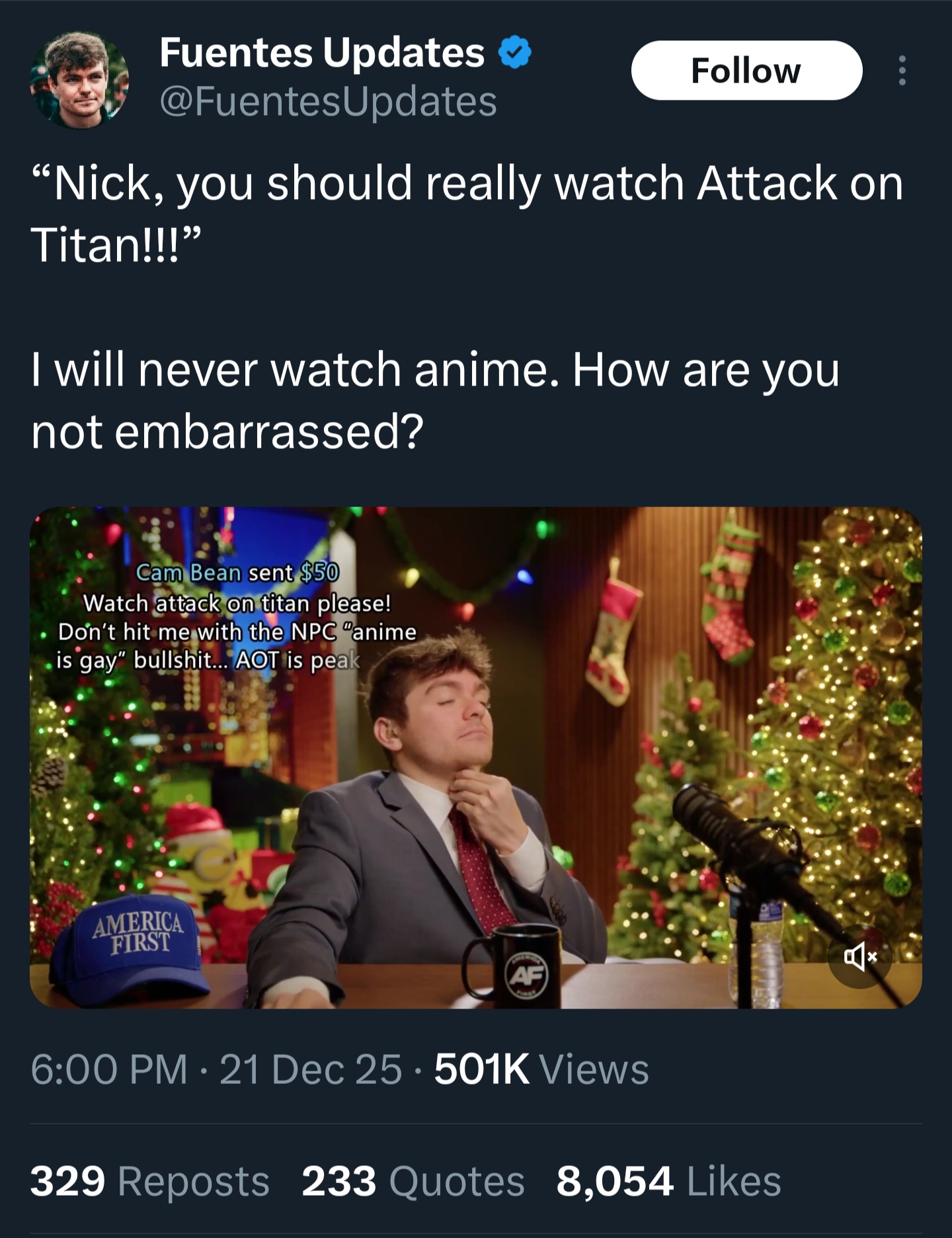This screenshot has height=1238, width=952.
Task: Unmute the video using the speaker icon
Action: click(859, 956)
